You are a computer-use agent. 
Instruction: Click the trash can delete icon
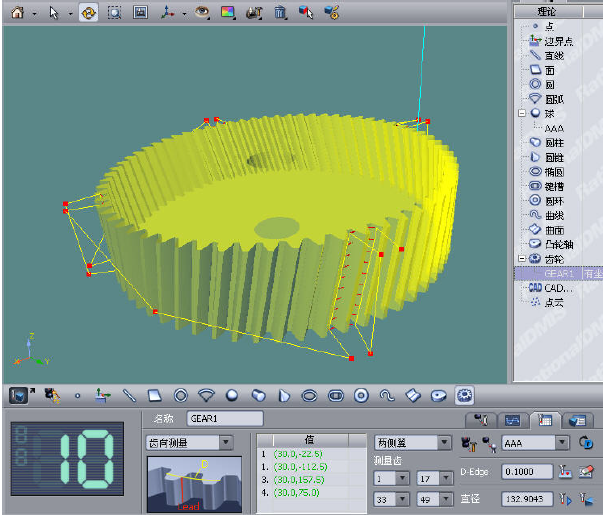tap(281, 13)
